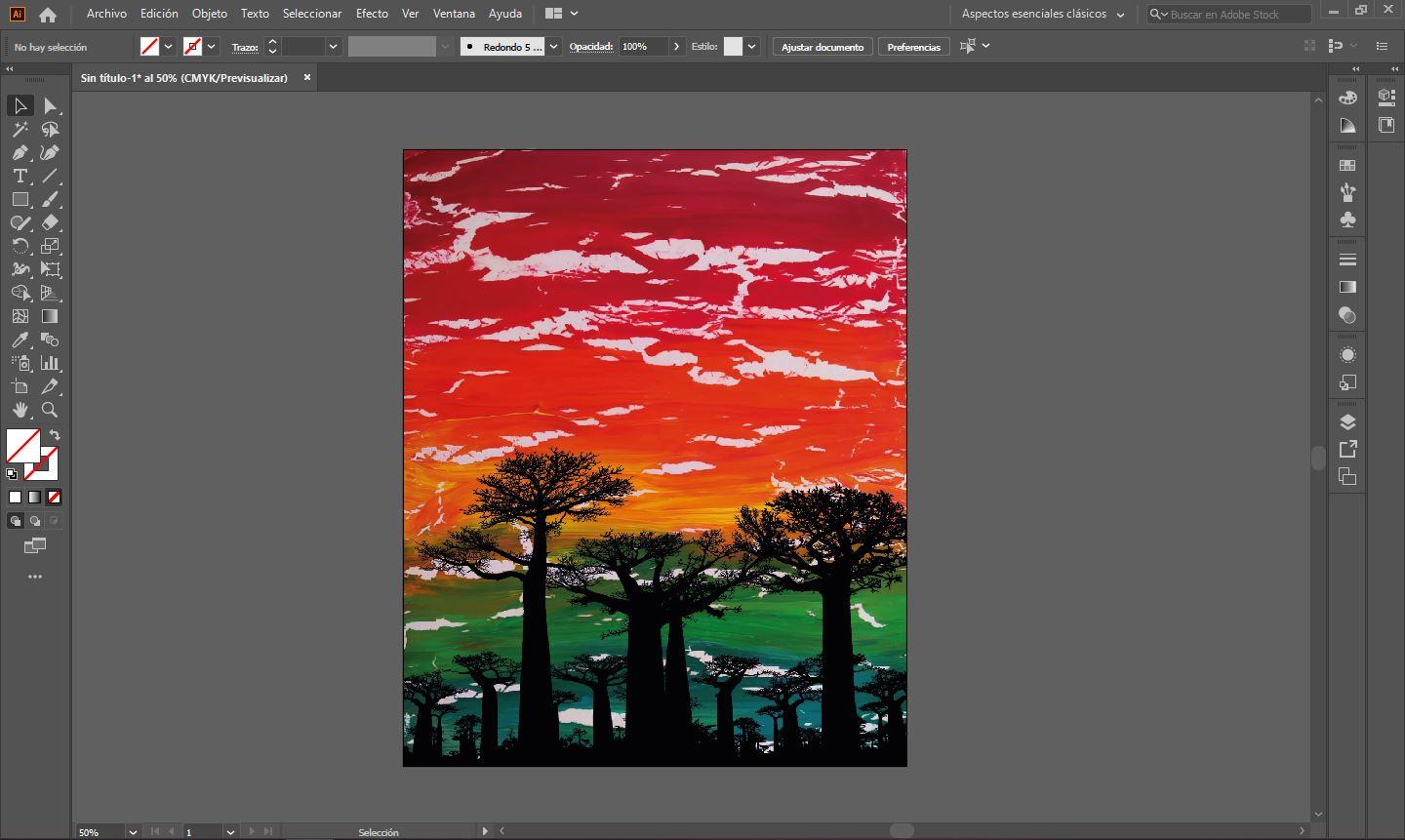
Task: Select the Curvature tool
Action: pos(50,152)
